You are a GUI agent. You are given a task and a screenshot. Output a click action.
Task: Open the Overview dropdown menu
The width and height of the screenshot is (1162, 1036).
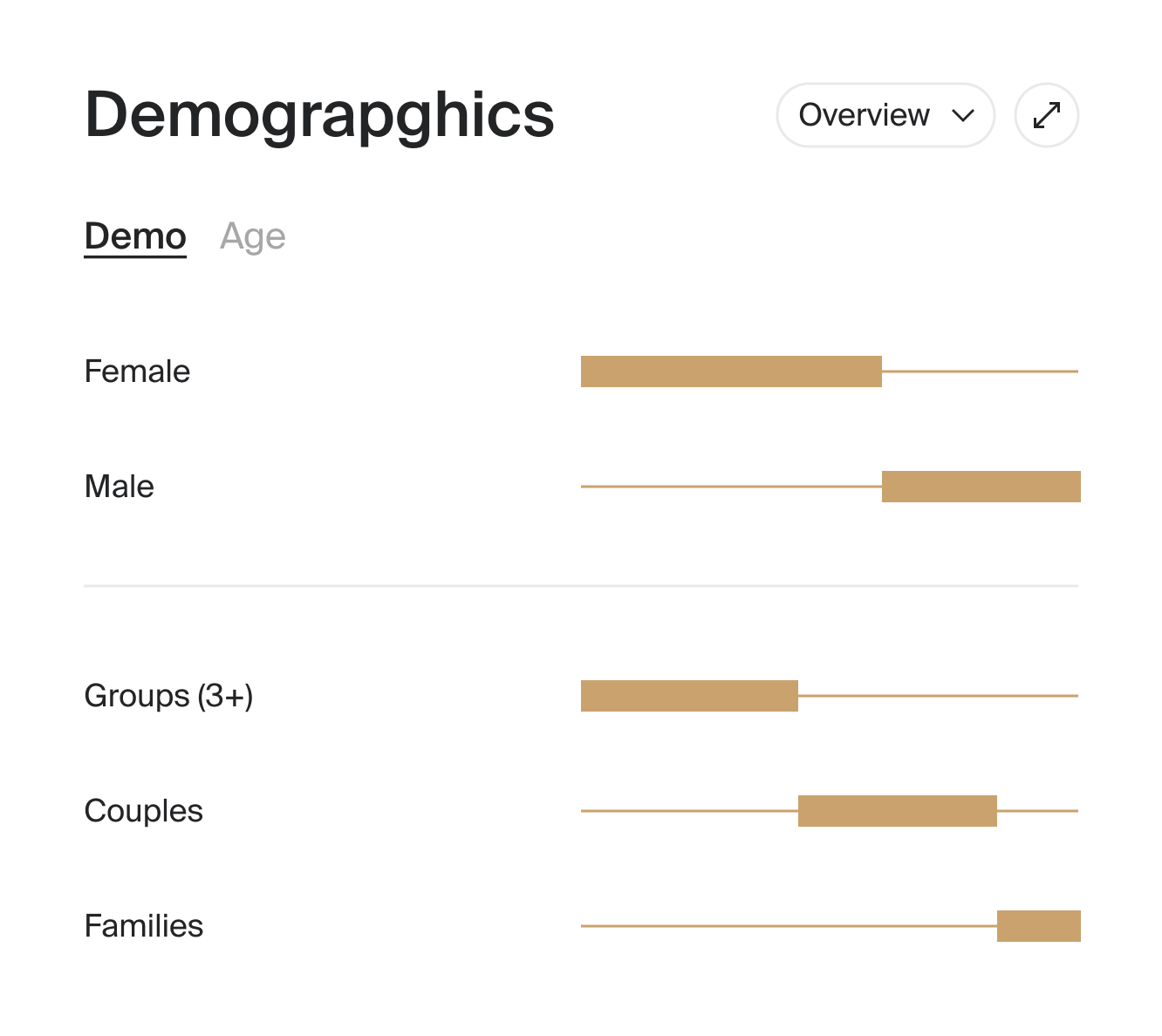[885, 114]
